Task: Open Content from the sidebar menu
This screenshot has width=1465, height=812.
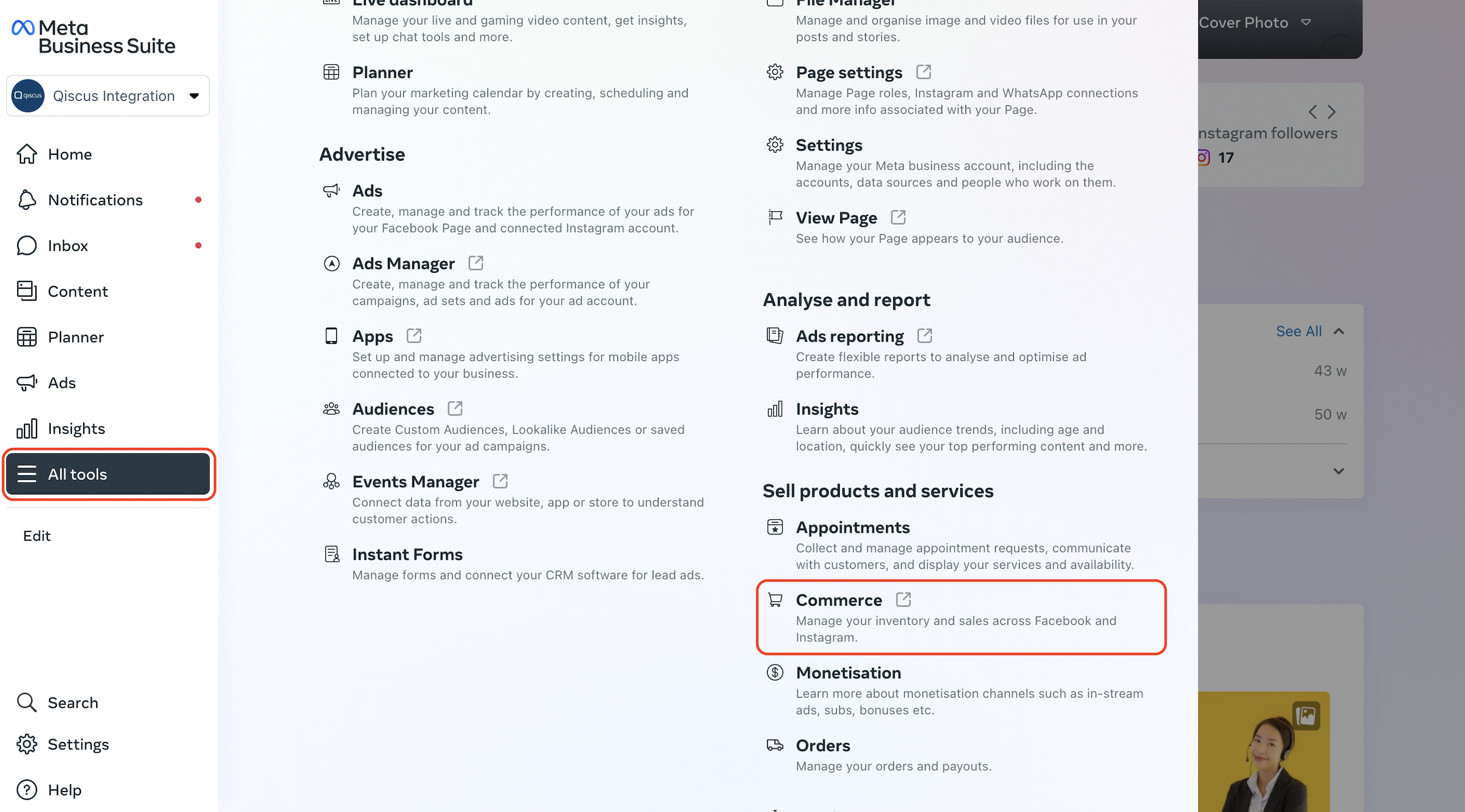Action: tap(77, 292)
